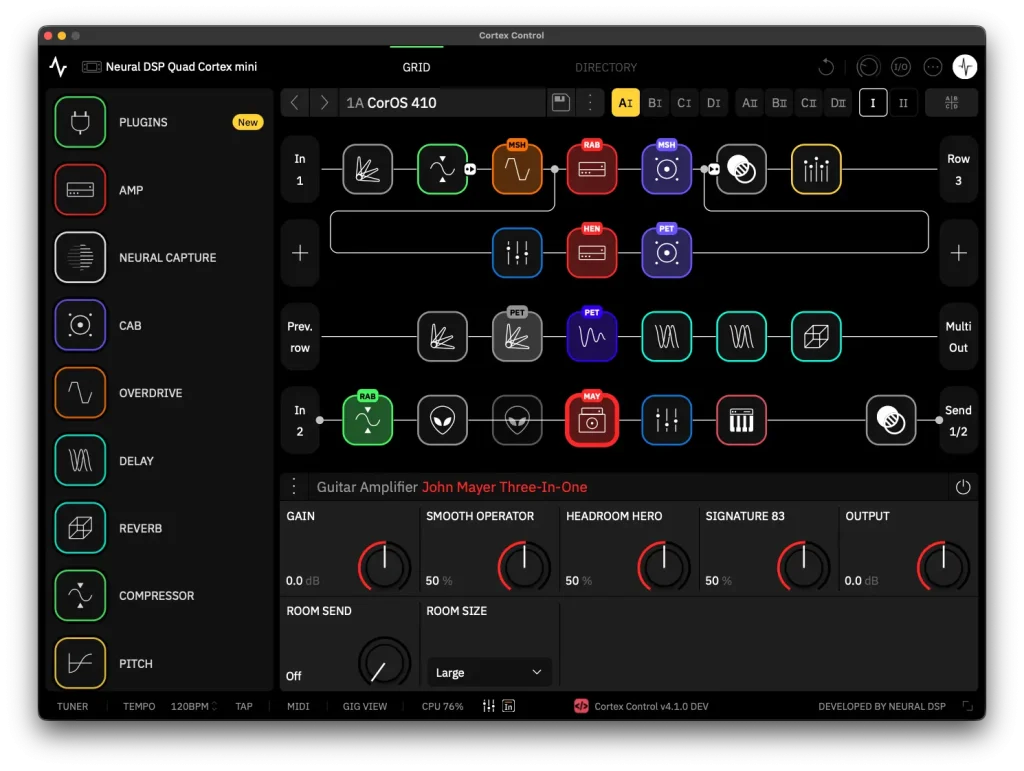
Task: Open the TUNER from status bar
Action: (x=72, y=706)
